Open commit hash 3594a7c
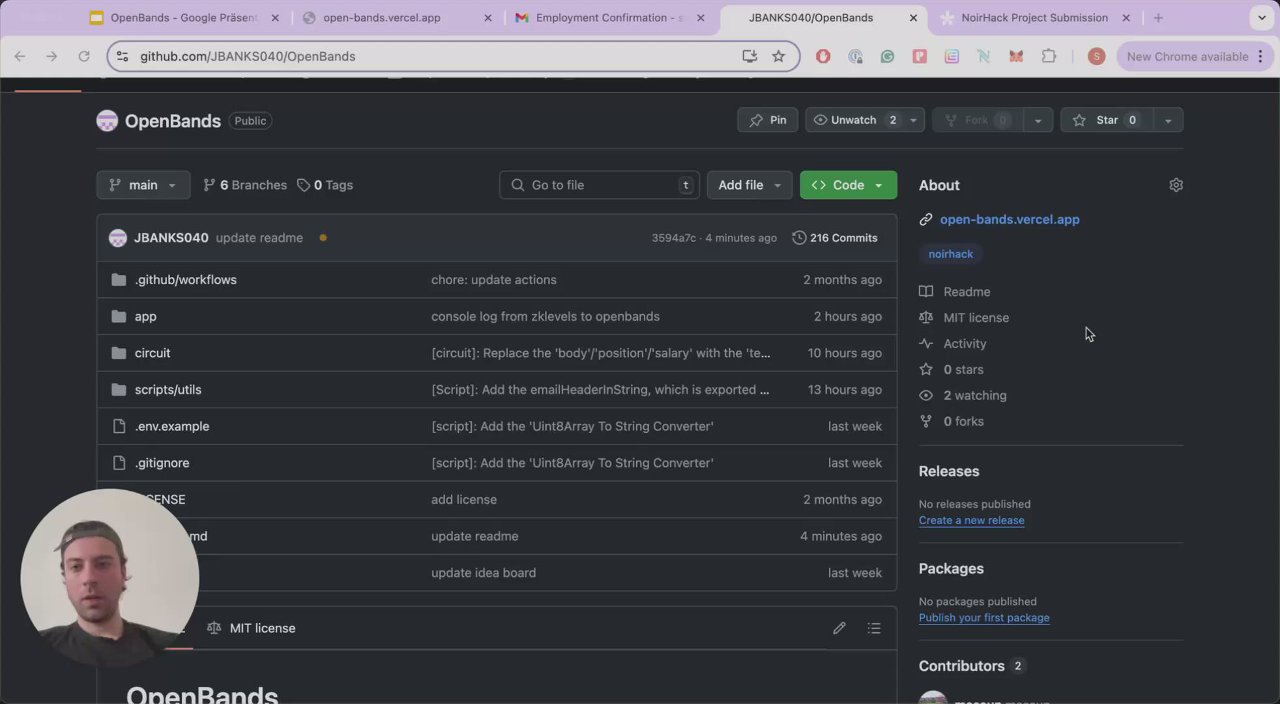Viewport: 1280px width, 704px height. tap(673, 238)
